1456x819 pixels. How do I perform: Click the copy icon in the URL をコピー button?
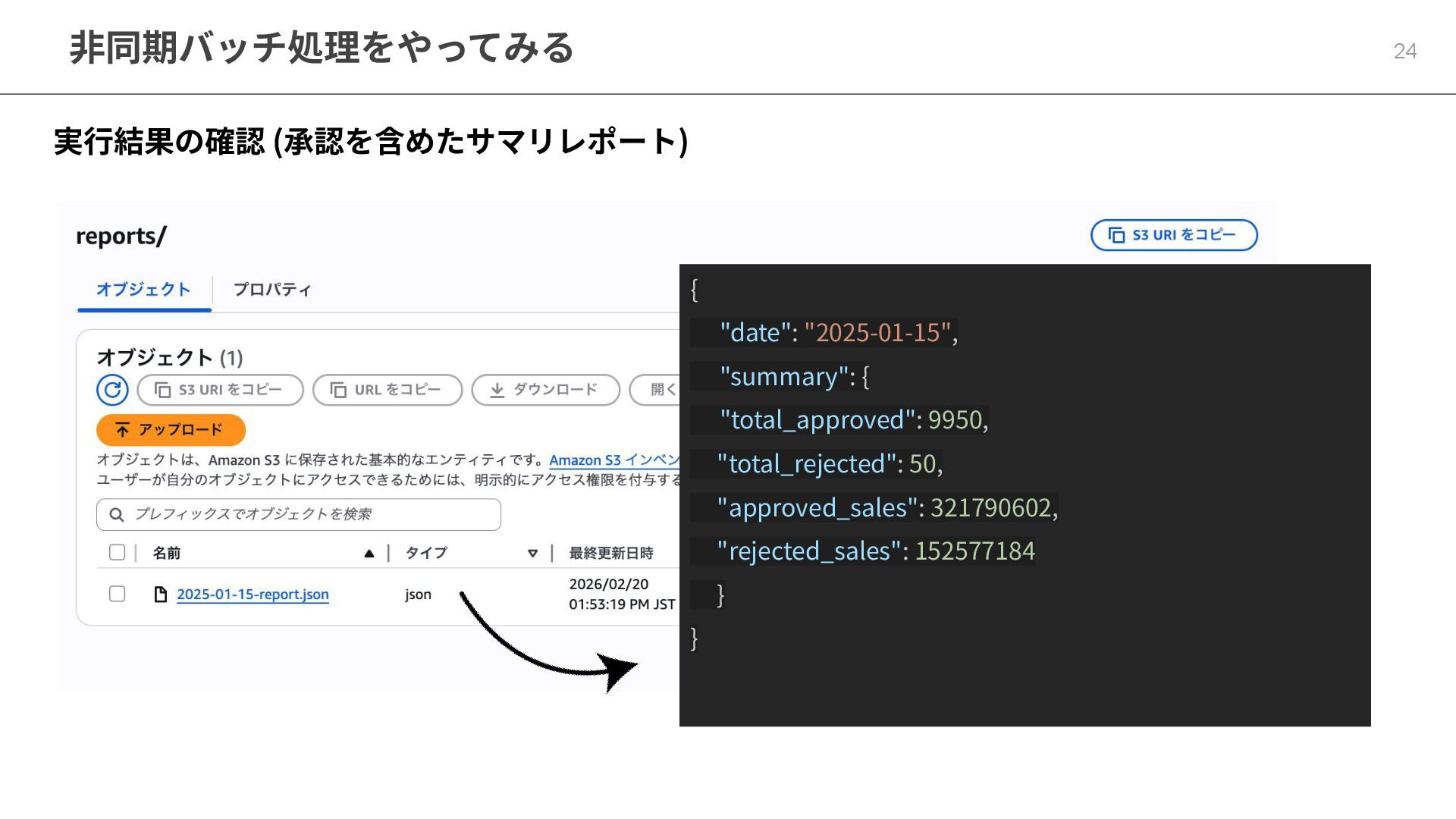click(x=338, y=390)
